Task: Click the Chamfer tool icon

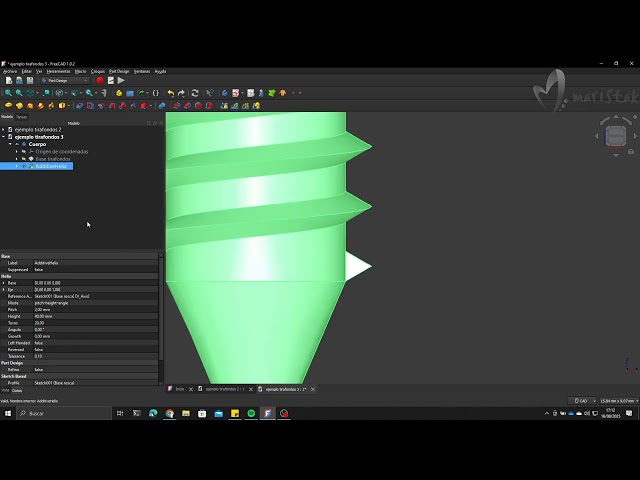Action: click(x=187, y=106)
